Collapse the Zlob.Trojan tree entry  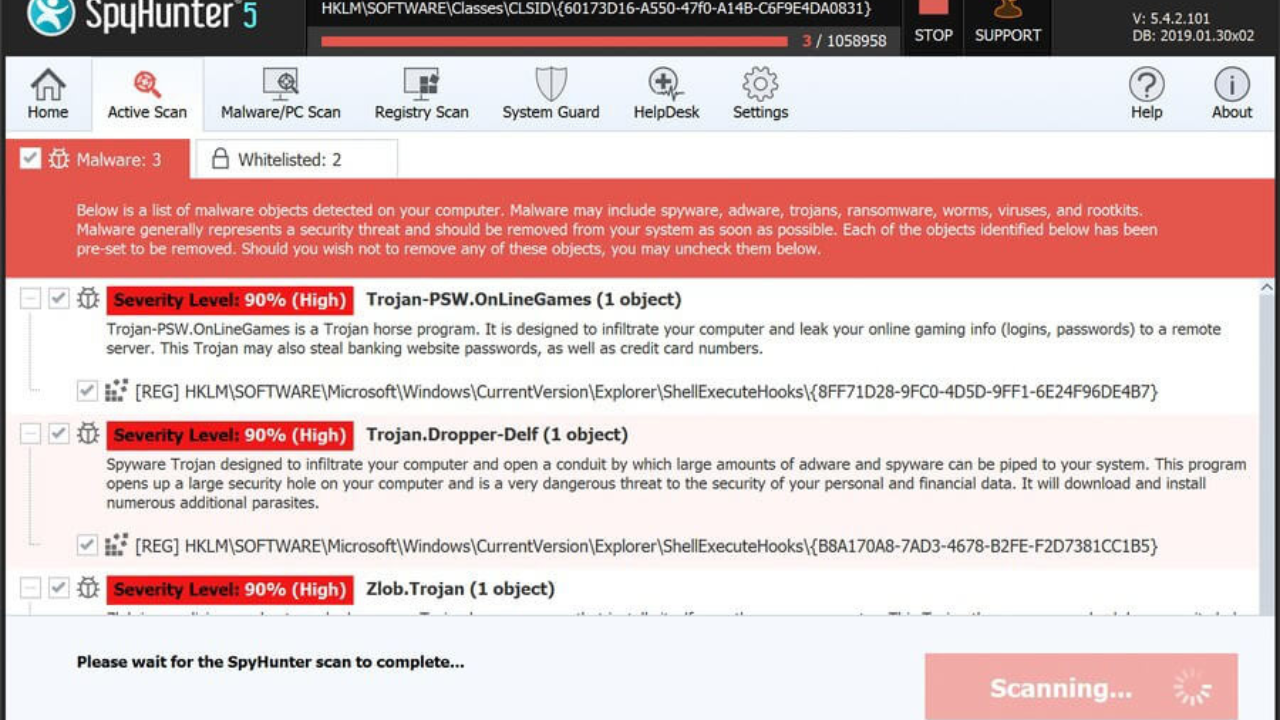click(x=31, y=588)
